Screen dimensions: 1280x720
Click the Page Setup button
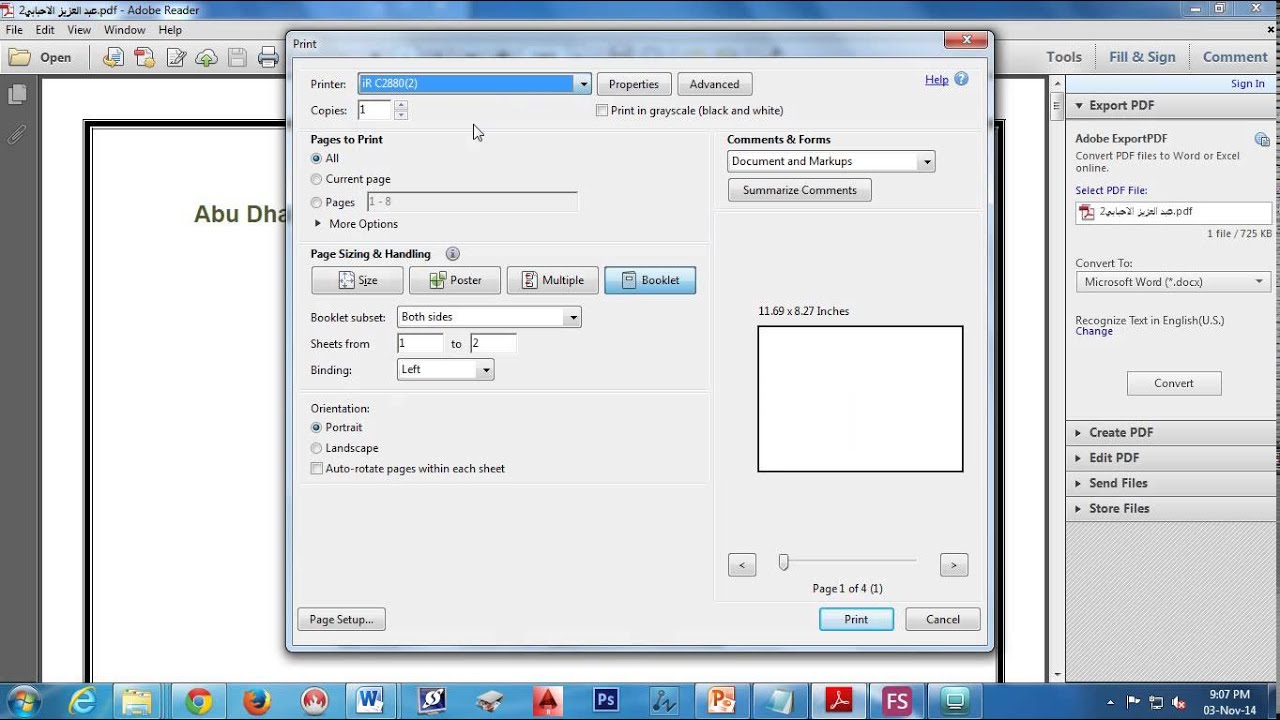pyautogui.click(x=341, y=619)
